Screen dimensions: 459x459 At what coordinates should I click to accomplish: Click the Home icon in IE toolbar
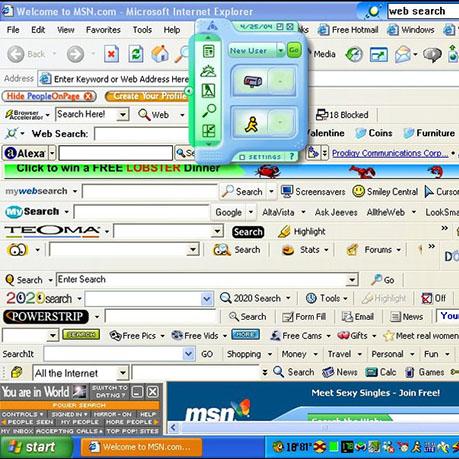pos(160,54)
